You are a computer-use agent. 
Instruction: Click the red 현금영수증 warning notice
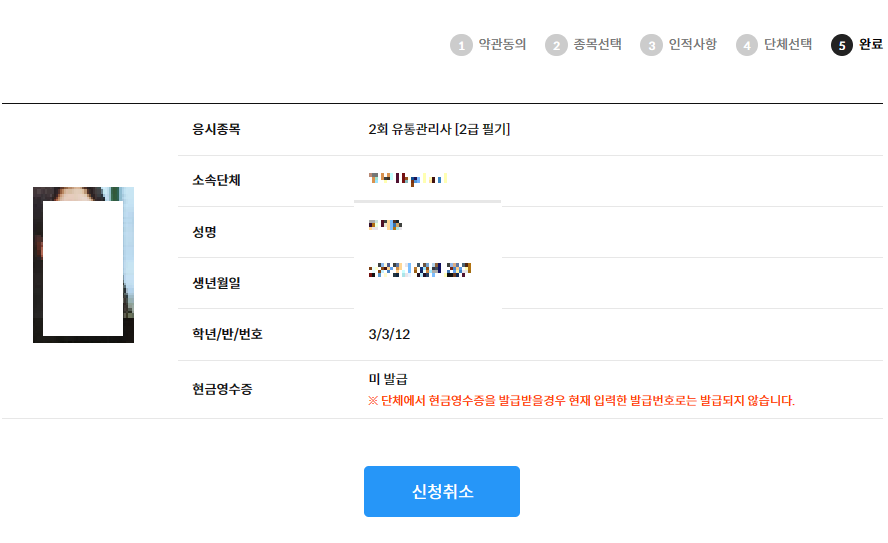click(x=581, y=401)
